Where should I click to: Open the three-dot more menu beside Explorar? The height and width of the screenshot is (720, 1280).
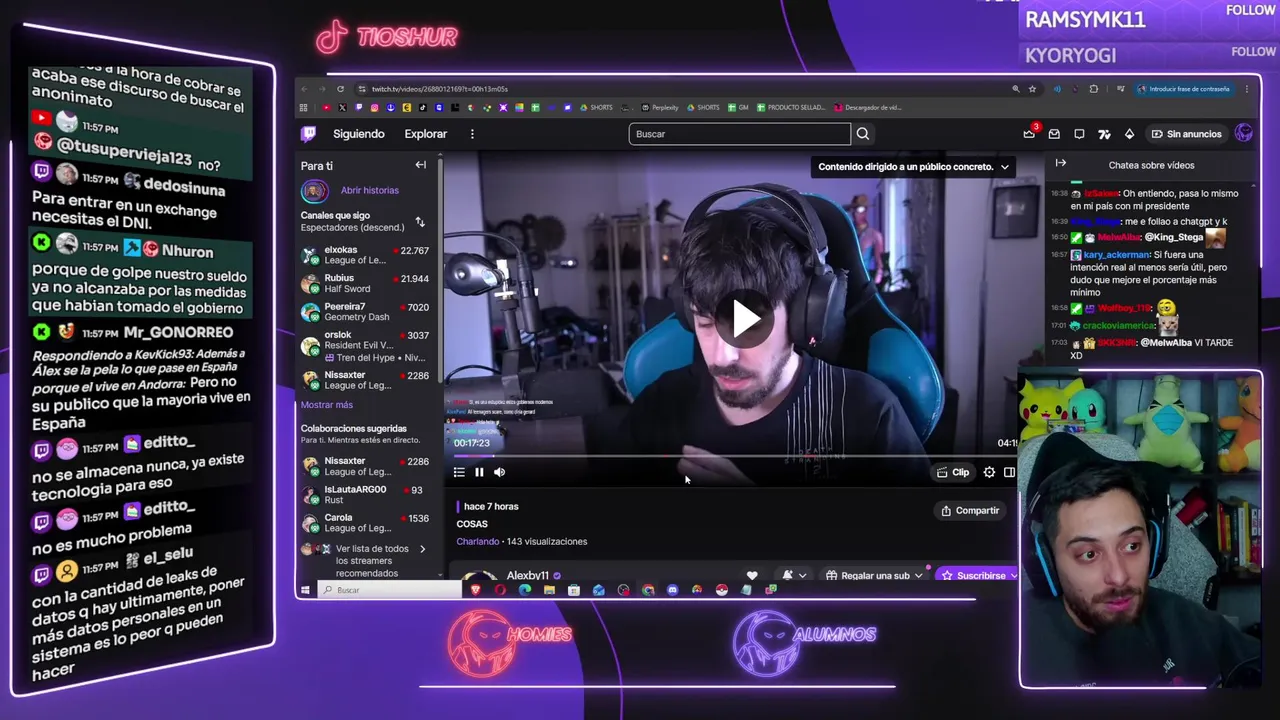[472, 134]
